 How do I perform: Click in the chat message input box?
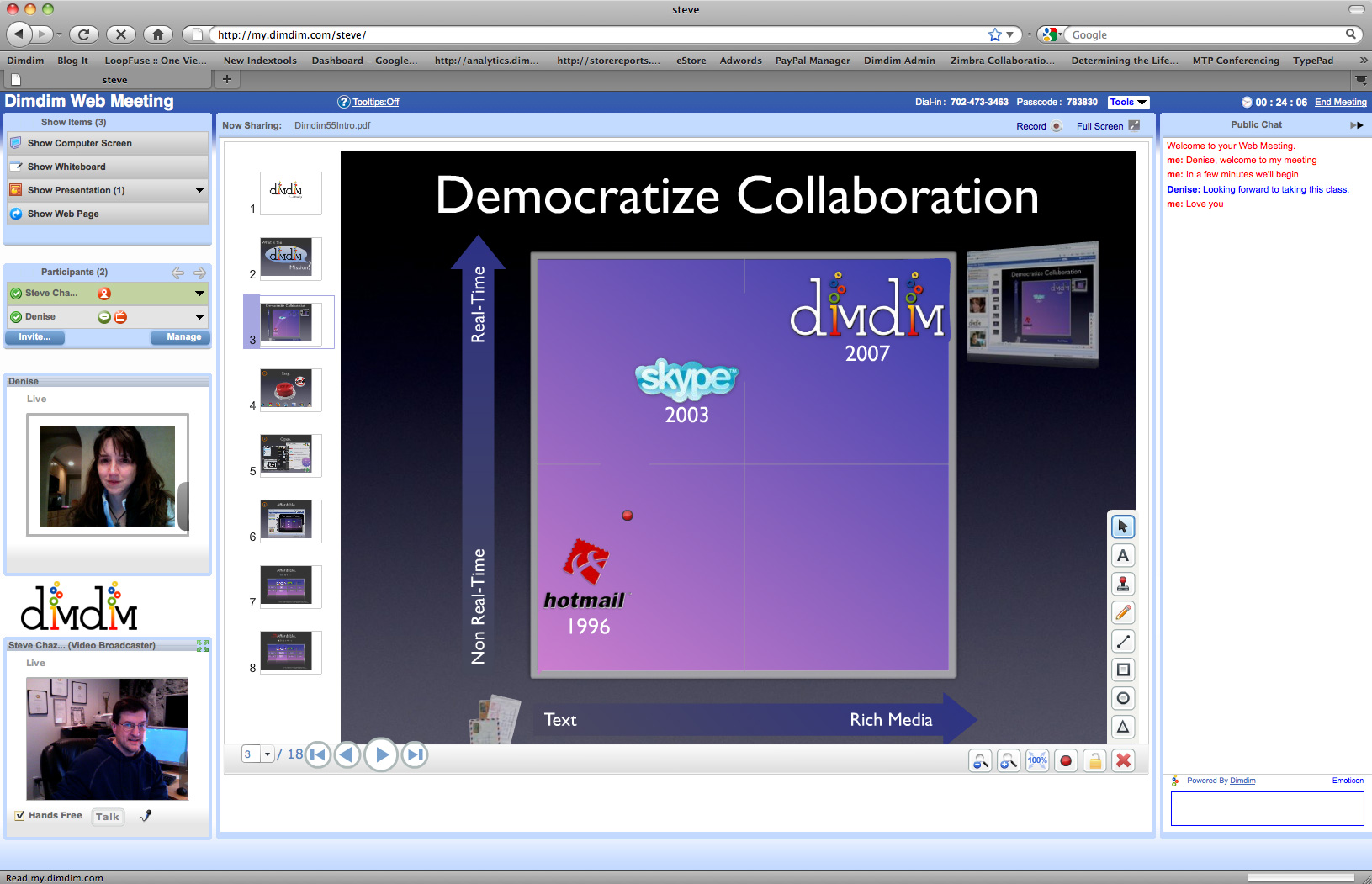[1267, 808]
